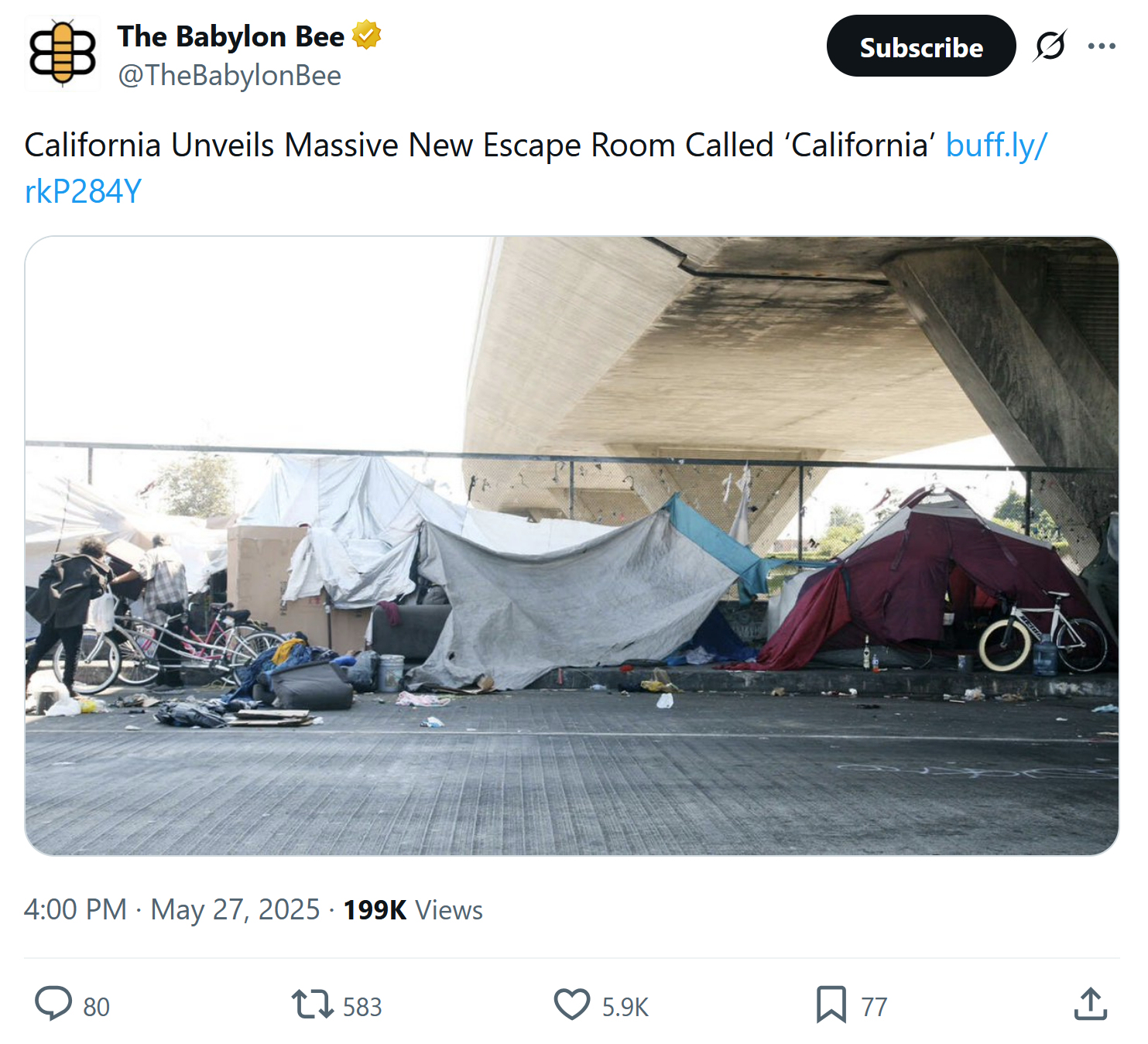This screenshot has width=1148, height=1044.
Task: Click the 5.9K likes count
Action: coord(625,1007)
